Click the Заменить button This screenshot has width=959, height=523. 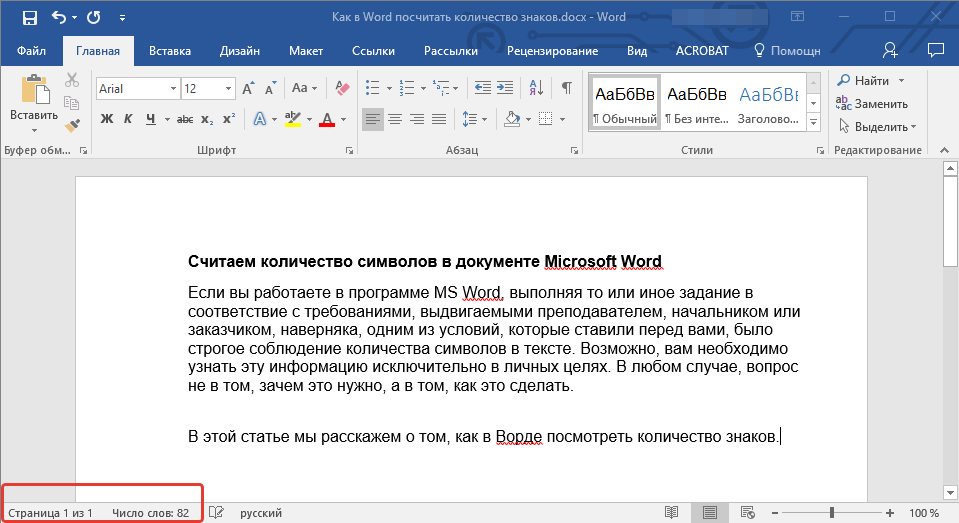[x=873, y=103]
